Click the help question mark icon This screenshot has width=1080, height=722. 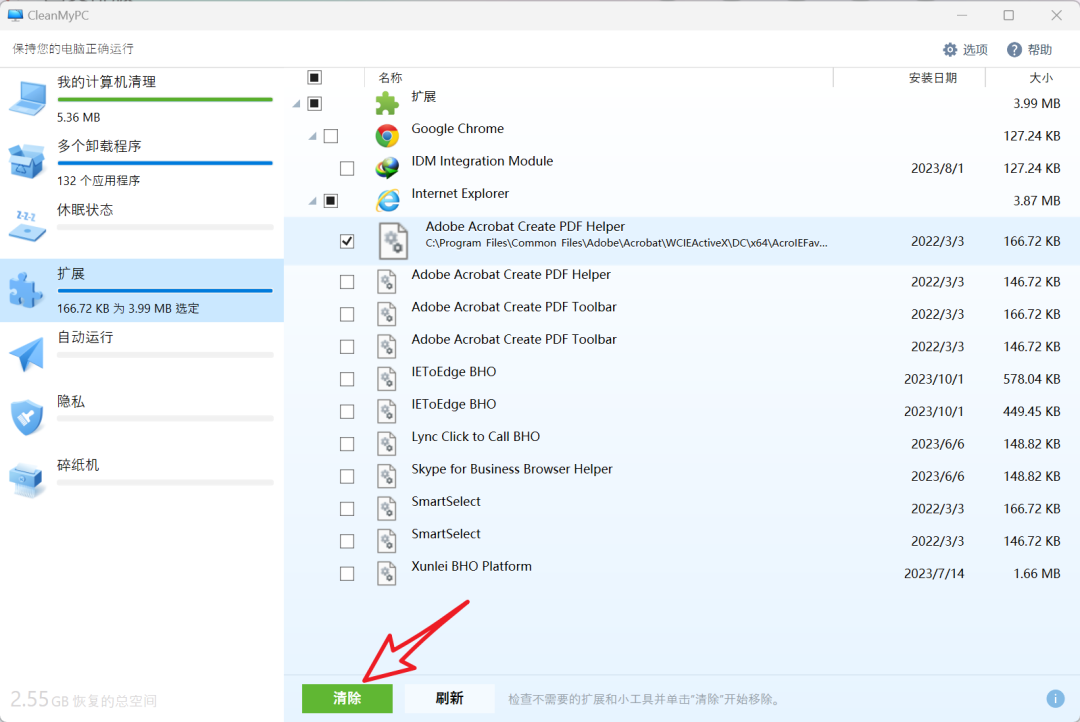pyautogui.click(x=1014, y=50)
